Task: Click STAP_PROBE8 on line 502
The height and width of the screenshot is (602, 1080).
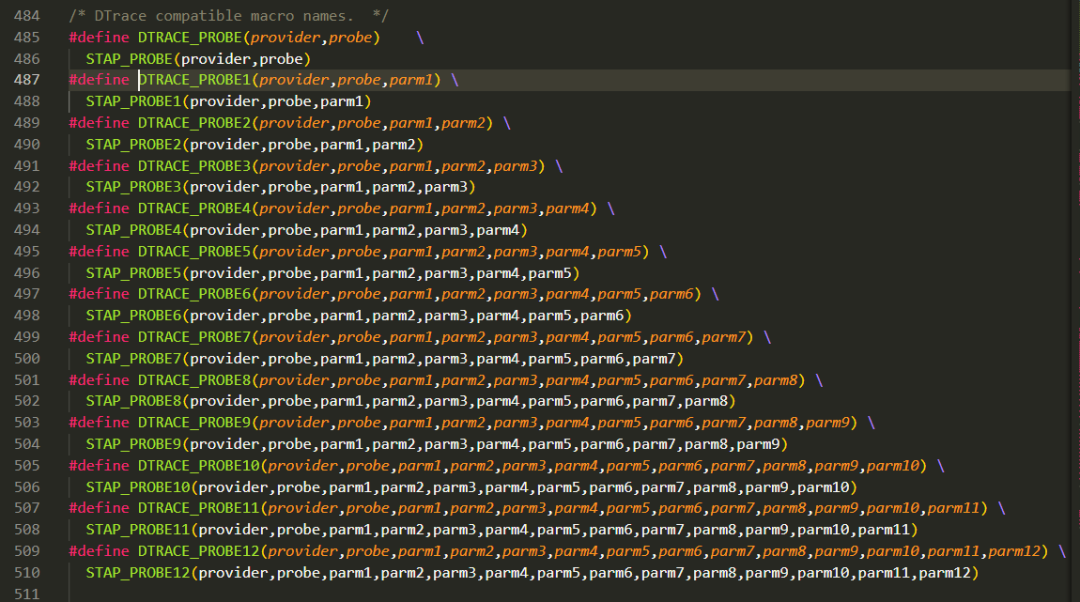Action: point(133,400)
